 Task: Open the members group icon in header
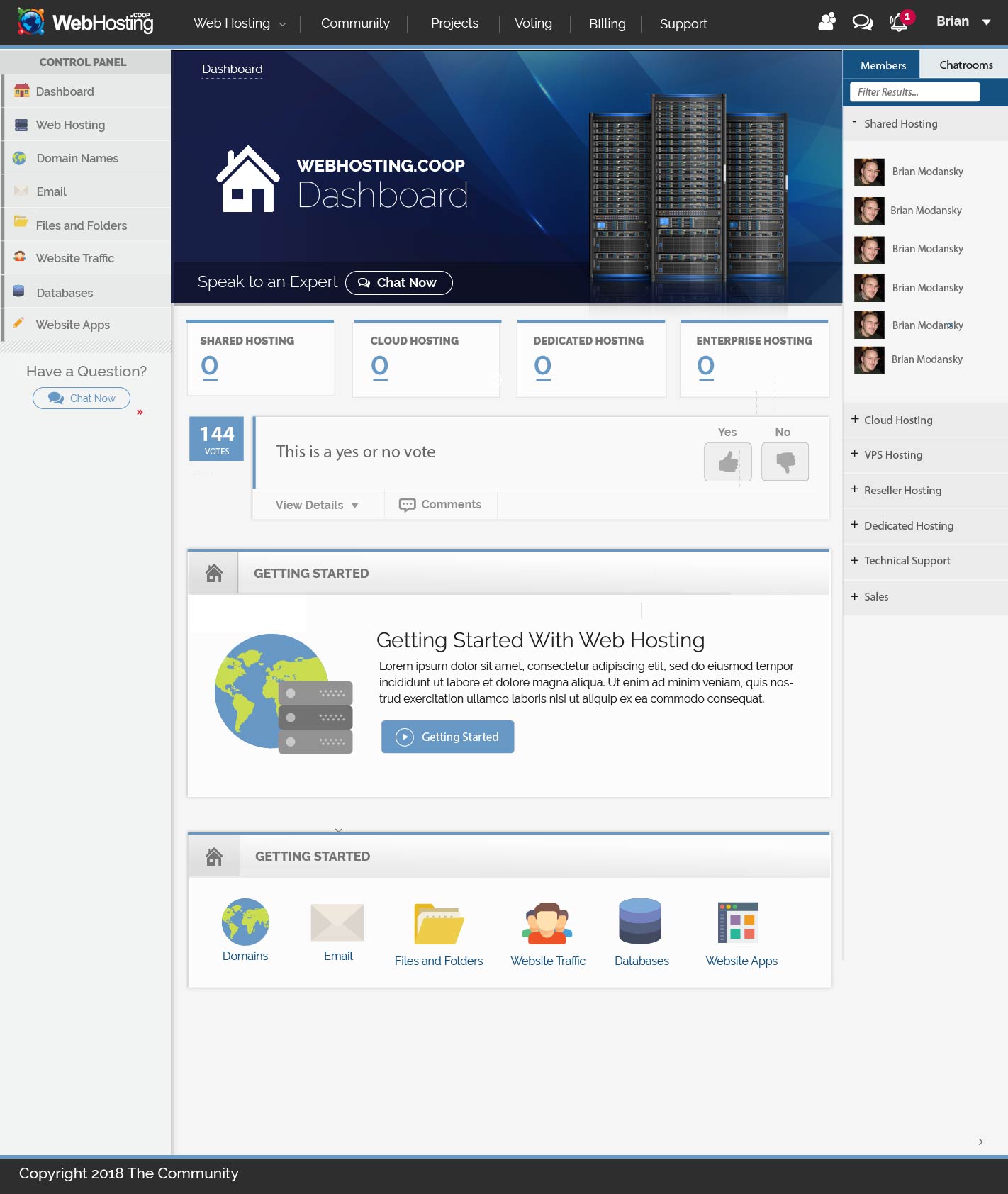[x=827, y=22]
